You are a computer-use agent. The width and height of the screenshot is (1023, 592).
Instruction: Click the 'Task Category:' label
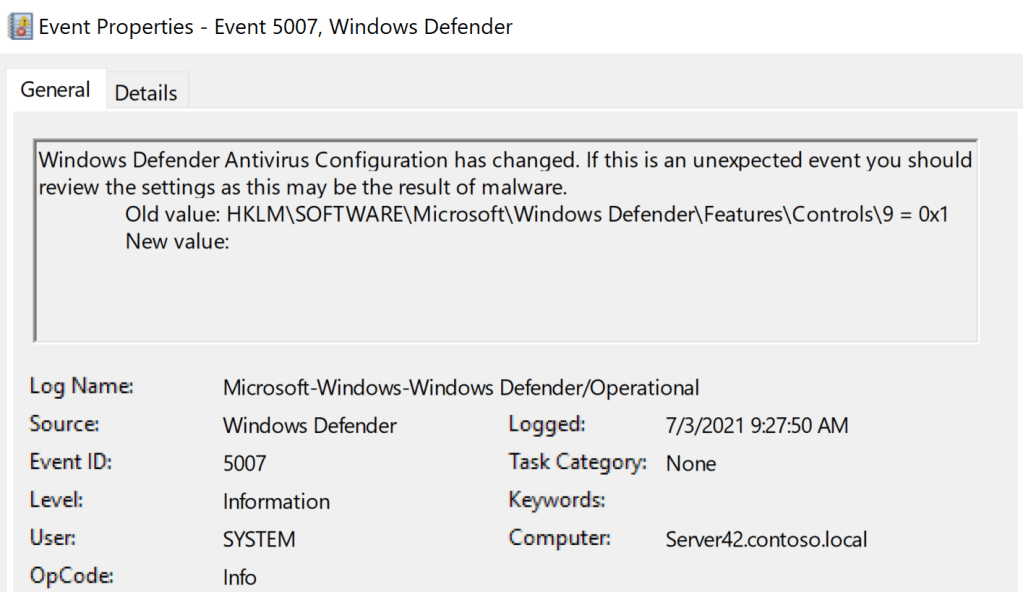578,463
